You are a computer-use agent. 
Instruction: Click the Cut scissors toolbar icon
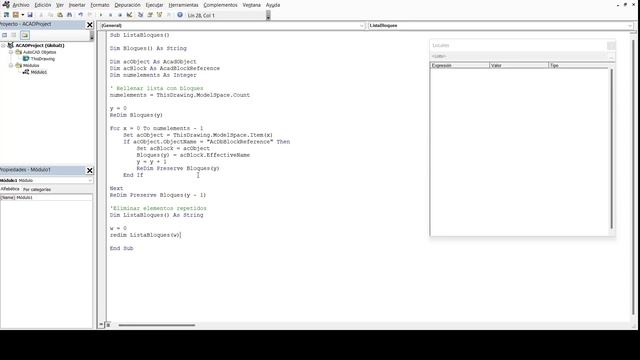41,15
